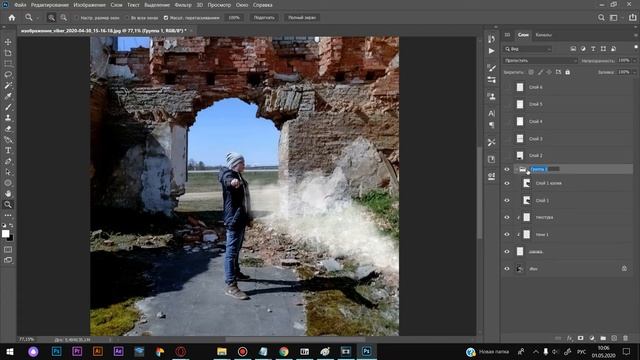Add a layer style via fx icon
Image resolution: width=640 pixels, height=360 pixels.
coord(569,338)
